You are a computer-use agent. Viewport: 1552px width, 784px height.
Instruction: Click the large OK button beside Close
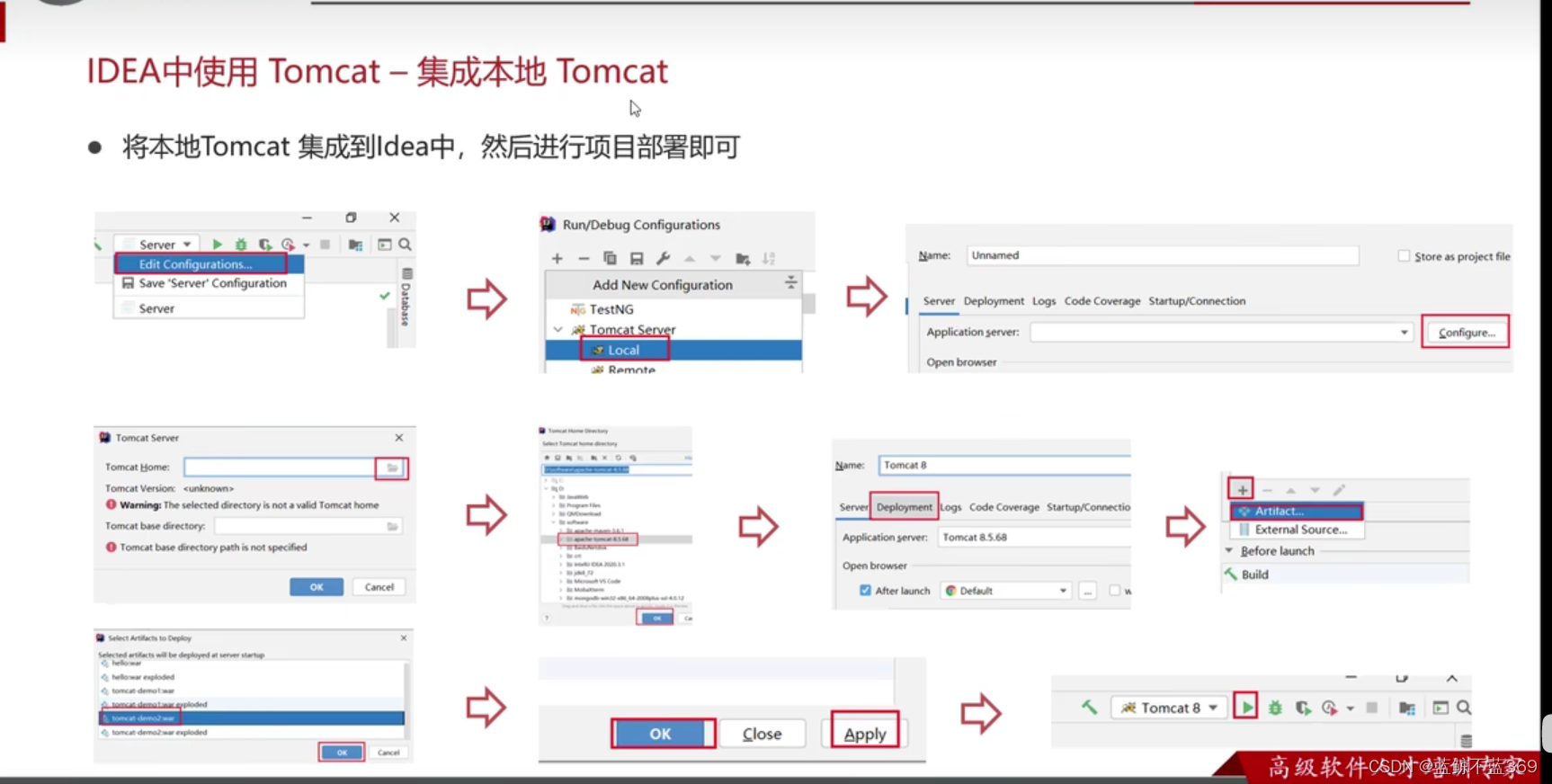pyautogui.click(x=661, y=734)
